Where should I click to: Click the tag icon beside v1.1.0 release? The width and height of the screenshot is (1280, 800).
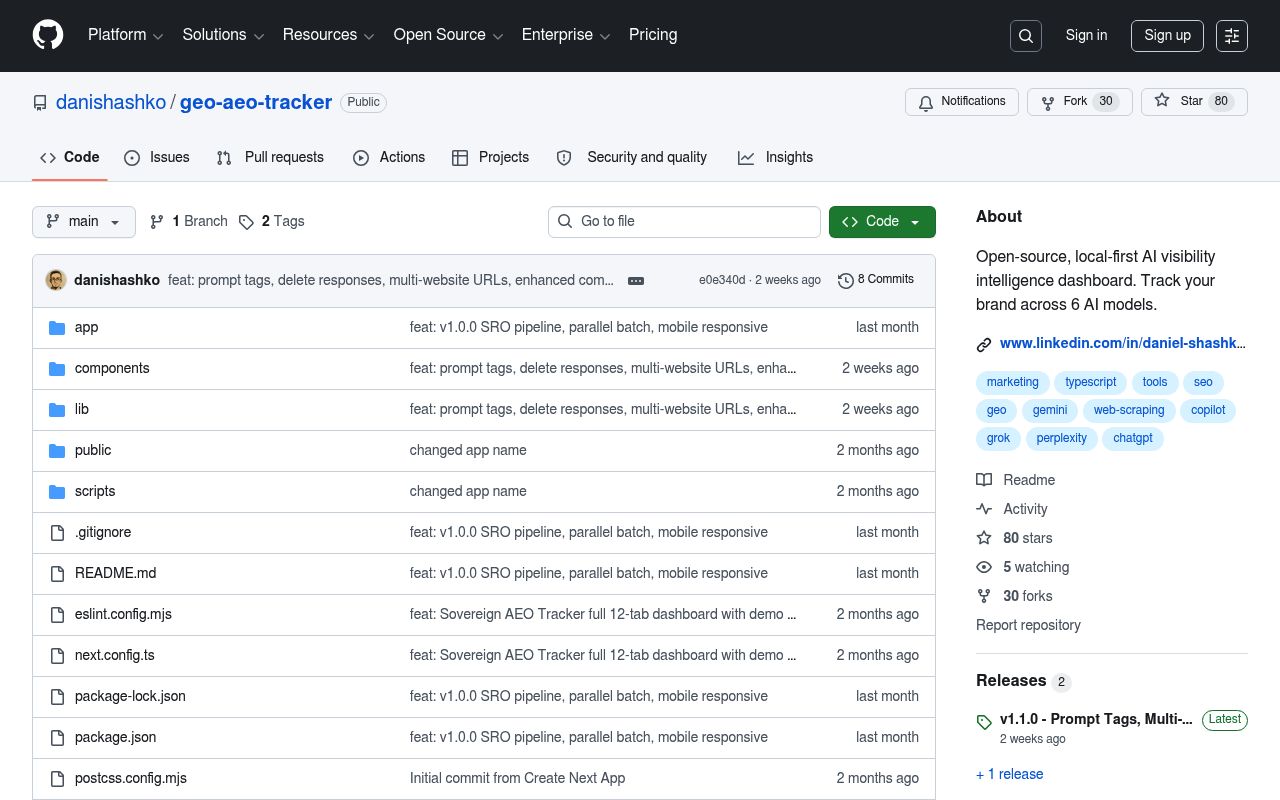point(985,722)
